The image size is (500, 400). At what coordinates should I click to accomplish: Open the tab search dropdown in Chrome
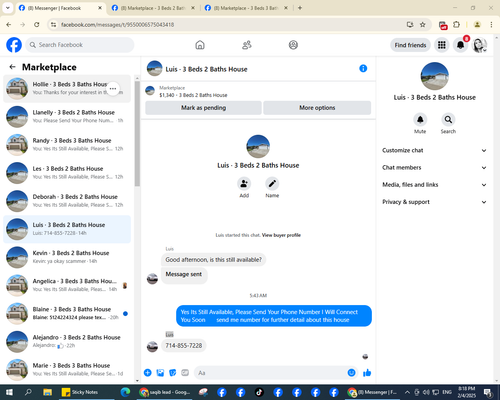point(8,8)
